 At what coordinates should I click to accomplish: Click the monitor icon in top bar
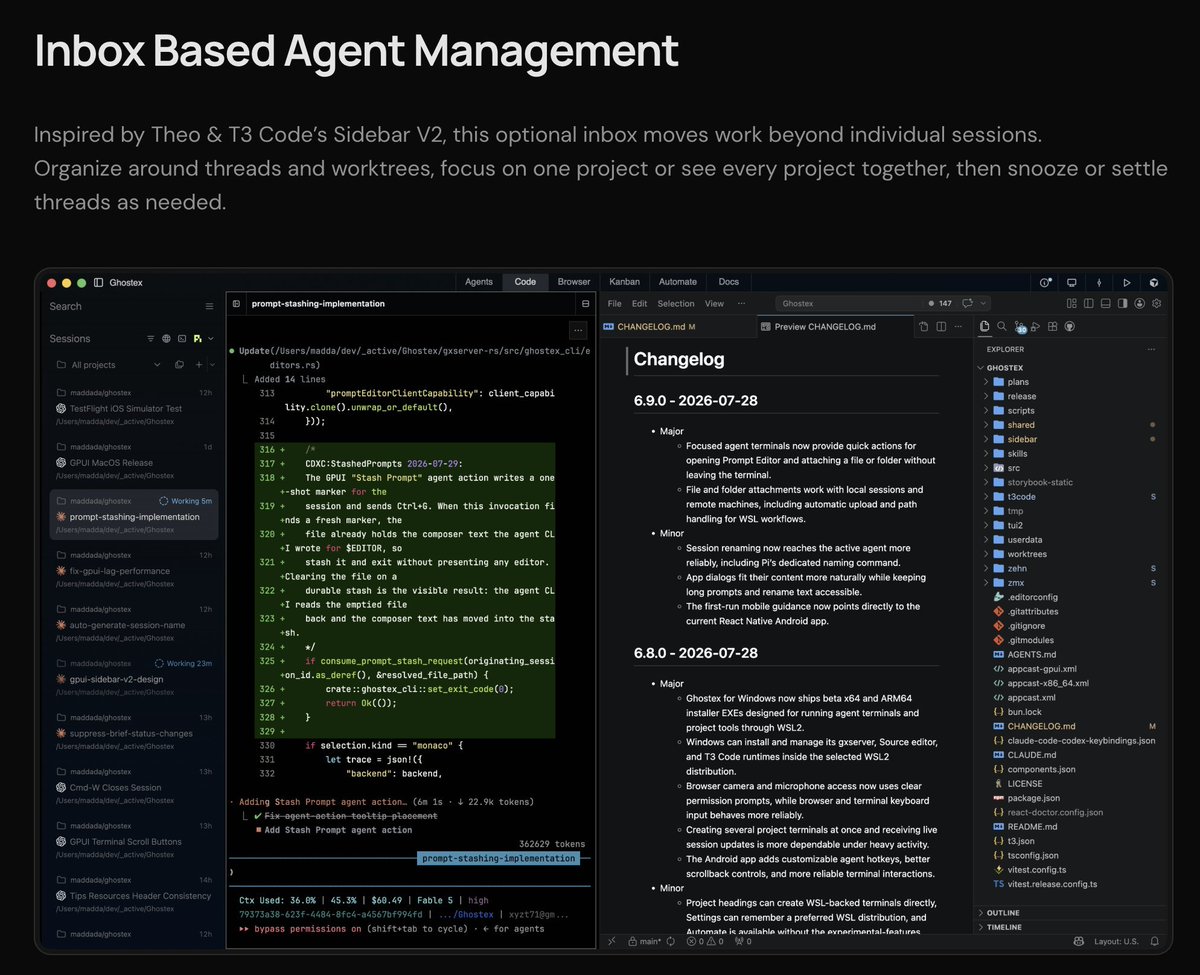(x=1072, y=283)
